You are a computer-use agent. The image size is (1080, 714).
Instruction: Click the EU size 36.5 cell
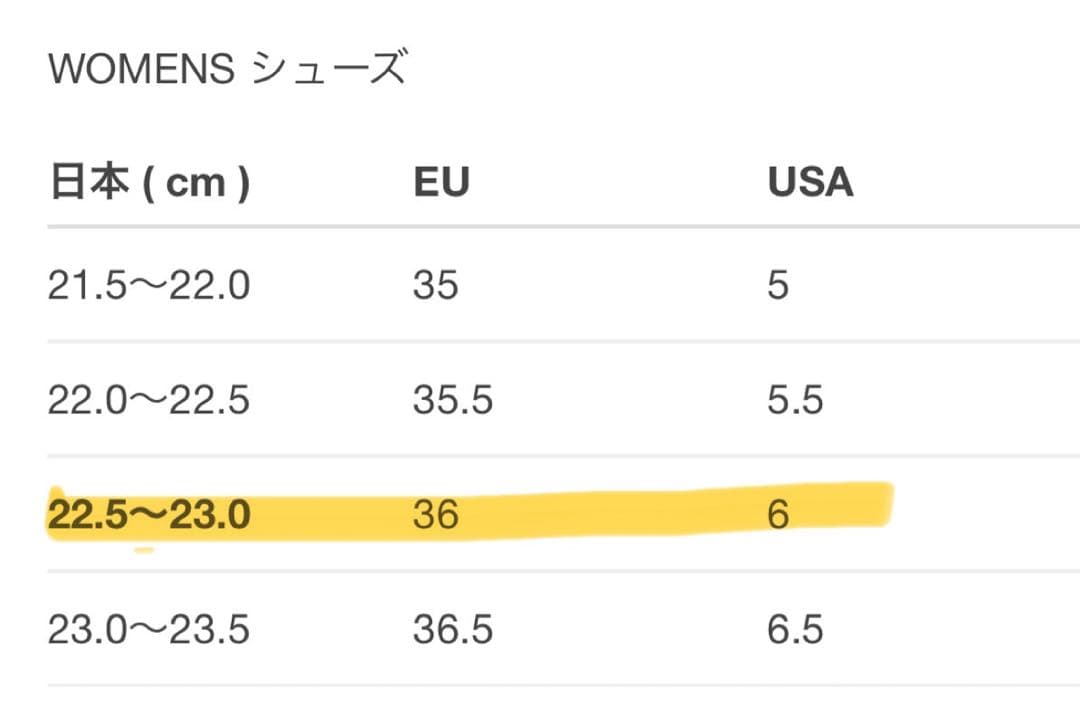click(453, 630)
